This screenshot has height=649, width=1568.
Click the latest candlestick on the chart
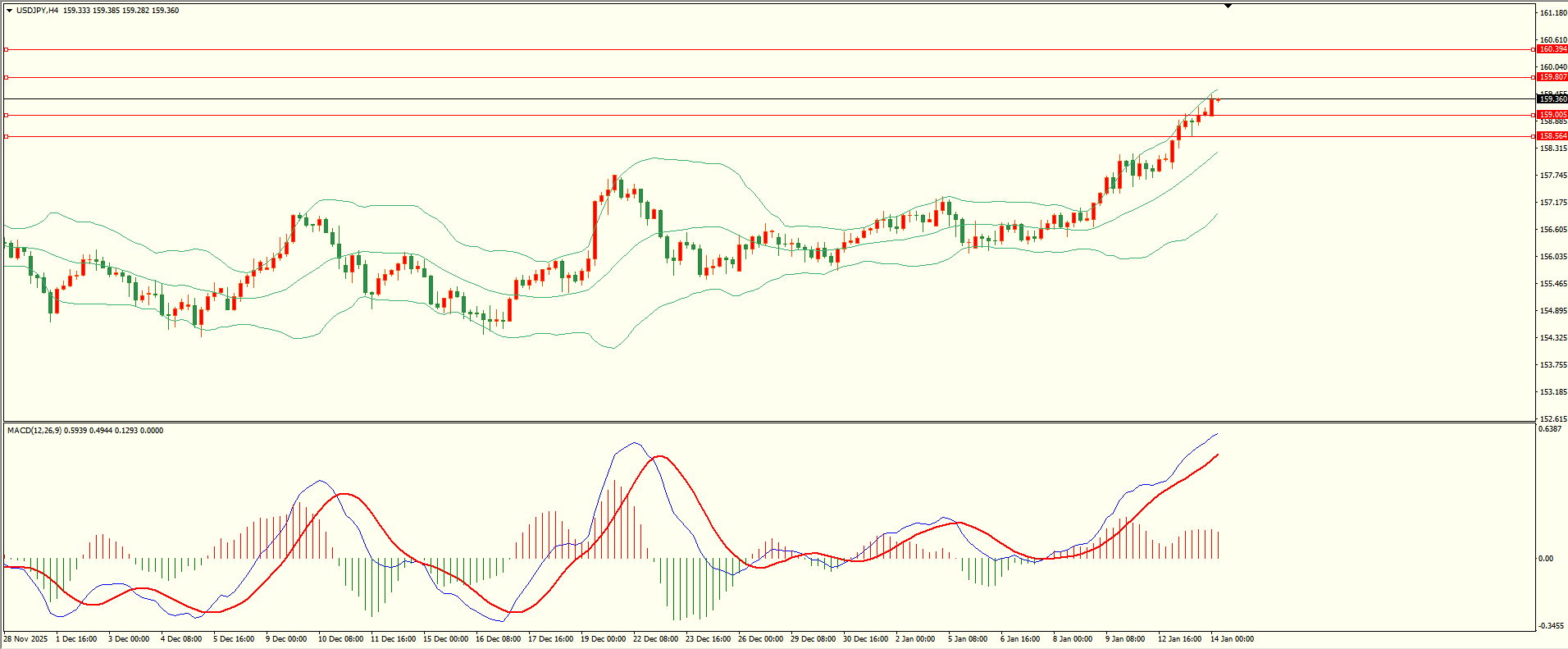(1218, 100)
